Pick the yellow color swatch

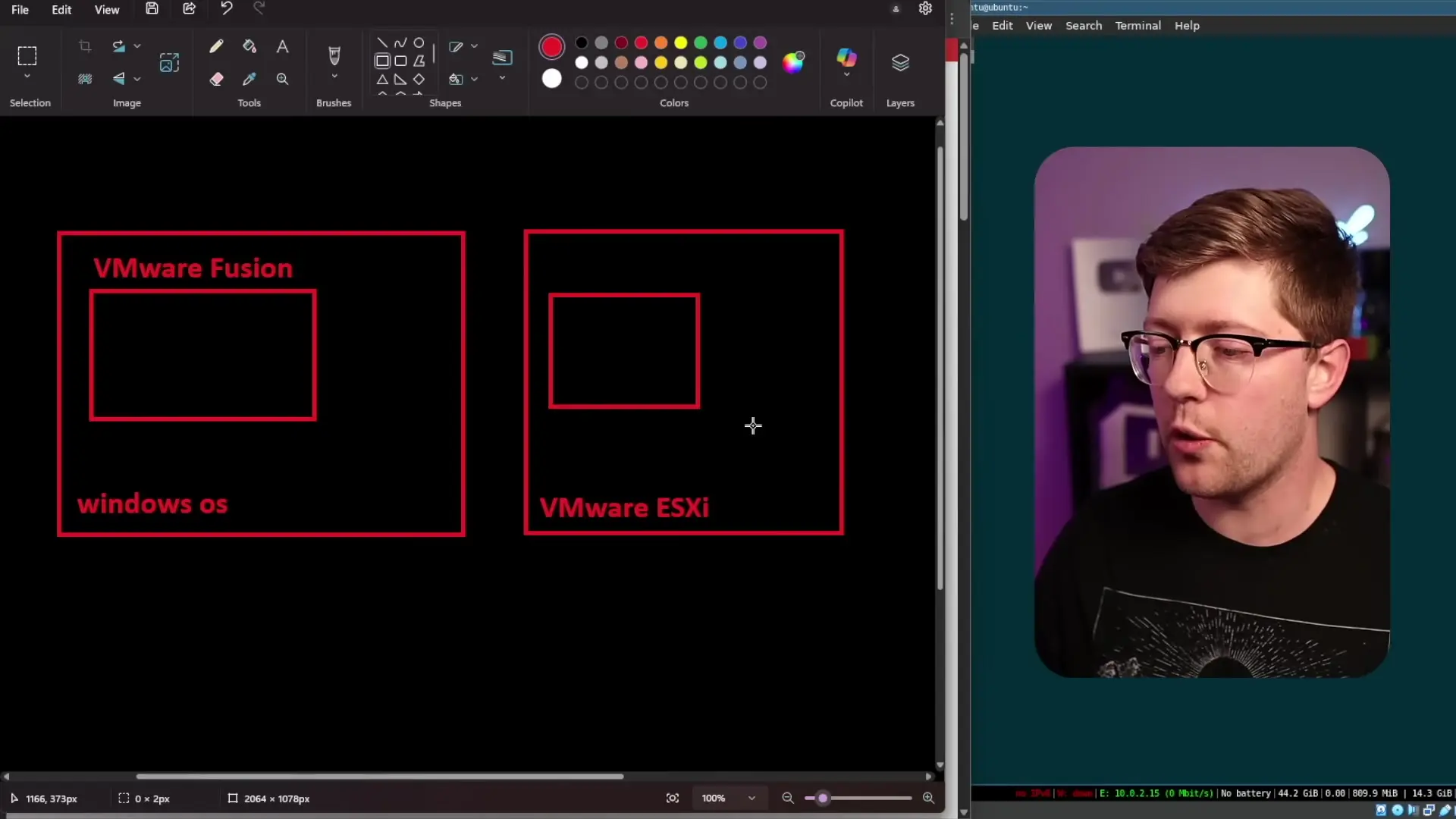pos(681,42)
